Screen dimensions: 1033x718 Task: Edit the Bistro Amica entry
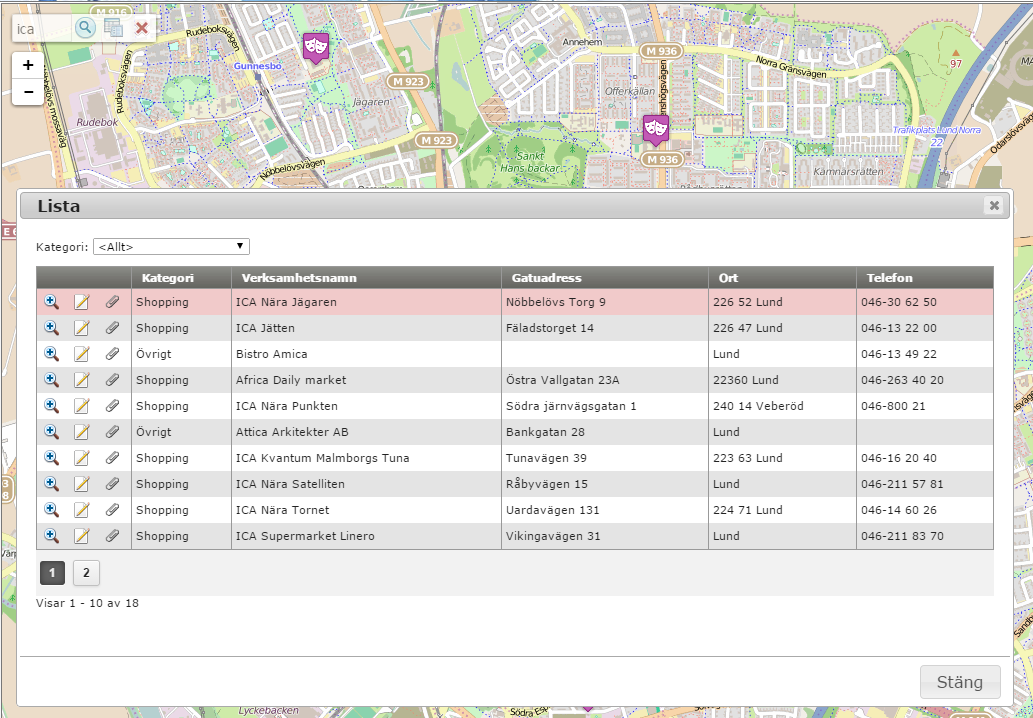pos(82,354)
